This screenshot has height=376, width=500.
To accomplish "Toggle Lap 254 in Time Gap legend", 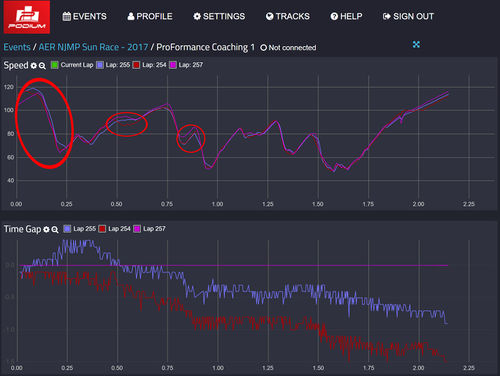I will click(114, 229).
